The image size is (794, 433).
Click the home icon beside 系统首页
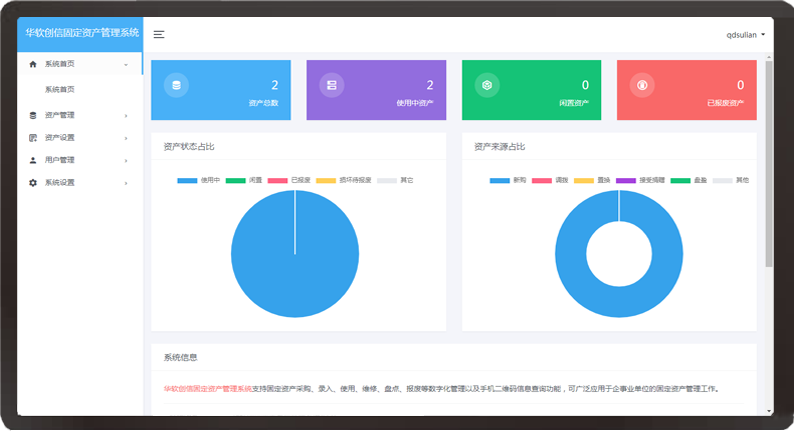(x=33, y=64)
